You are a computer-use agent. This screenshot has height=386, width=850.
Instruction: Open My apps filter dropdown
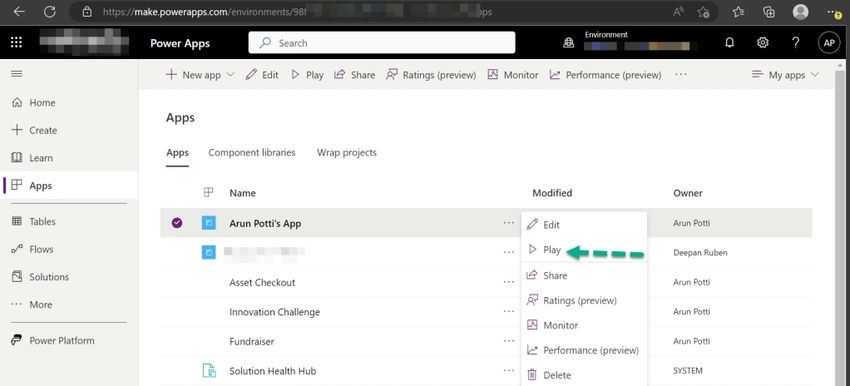(x=785, y=75)
